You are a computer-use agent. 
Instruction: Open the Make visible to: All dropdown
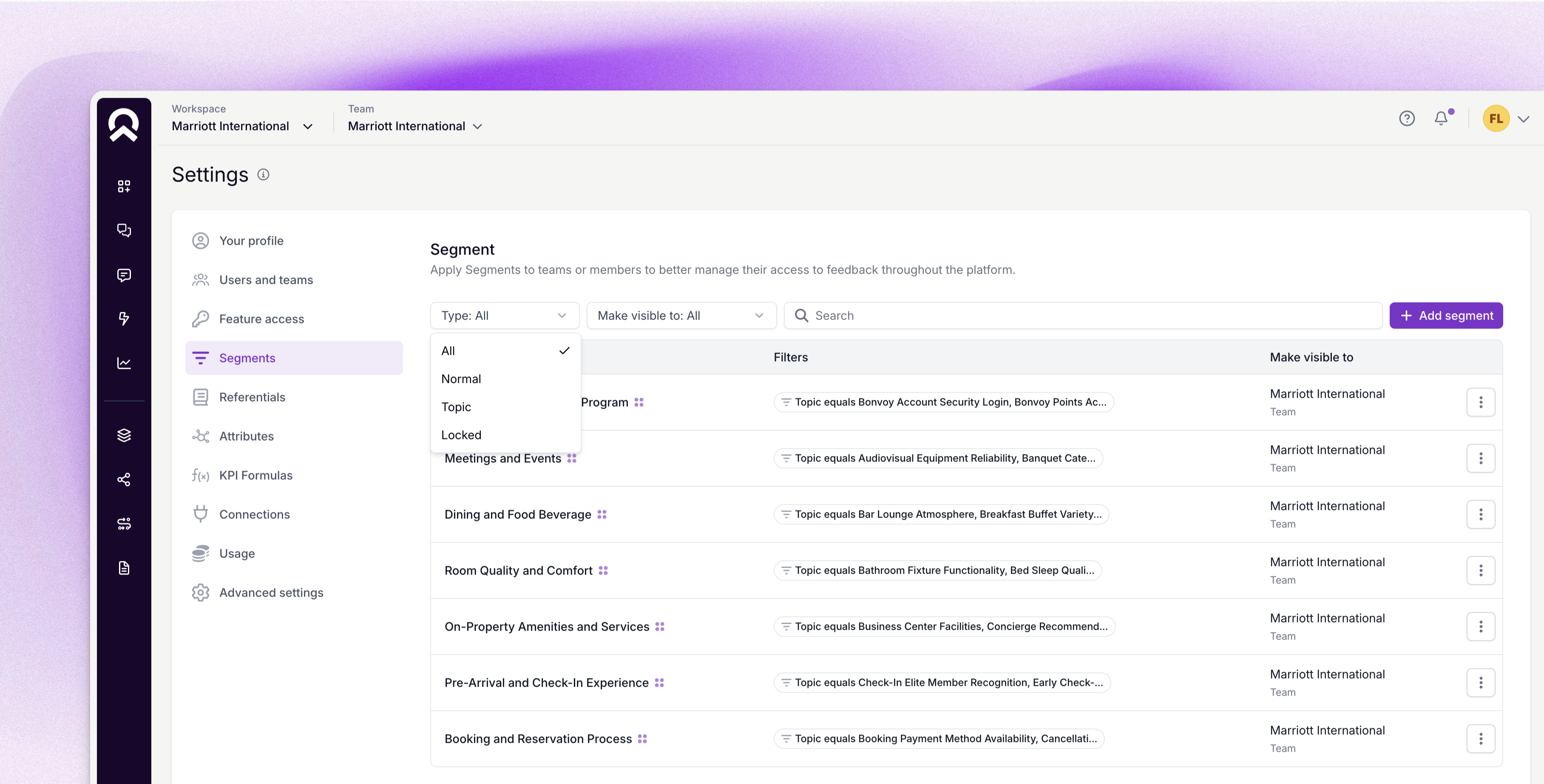tap(681, 316)
